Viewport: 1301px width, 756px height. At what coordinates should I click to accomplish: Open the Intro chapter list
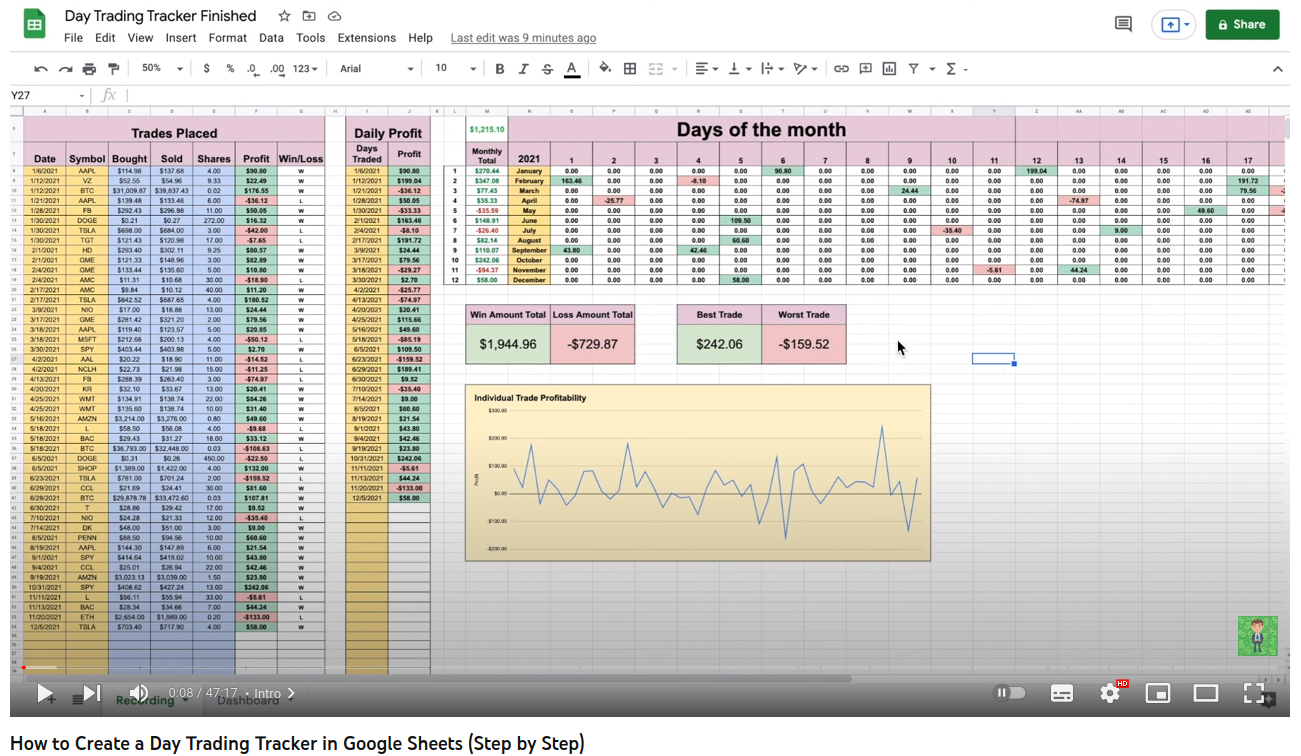[x=275, y=693]
